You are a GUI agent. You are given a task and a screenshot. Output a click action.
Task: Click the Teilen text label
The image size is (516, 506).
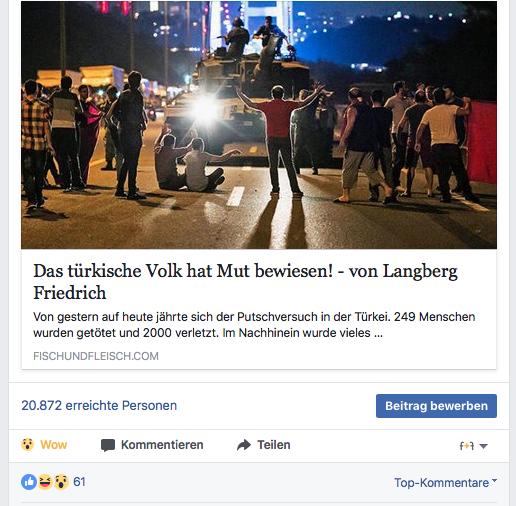point(274,445)
